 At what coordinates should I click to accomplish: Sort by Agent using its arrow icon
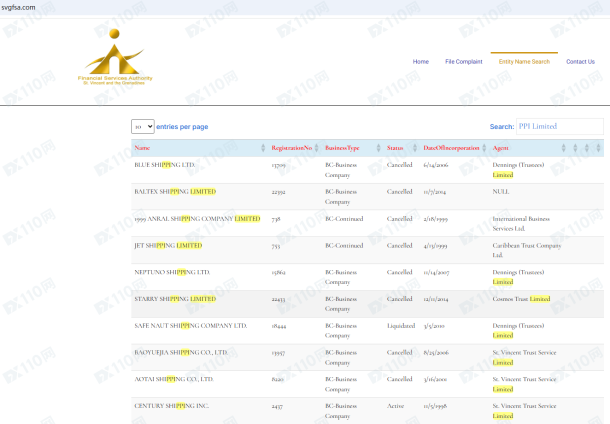[x=563, y=148]
